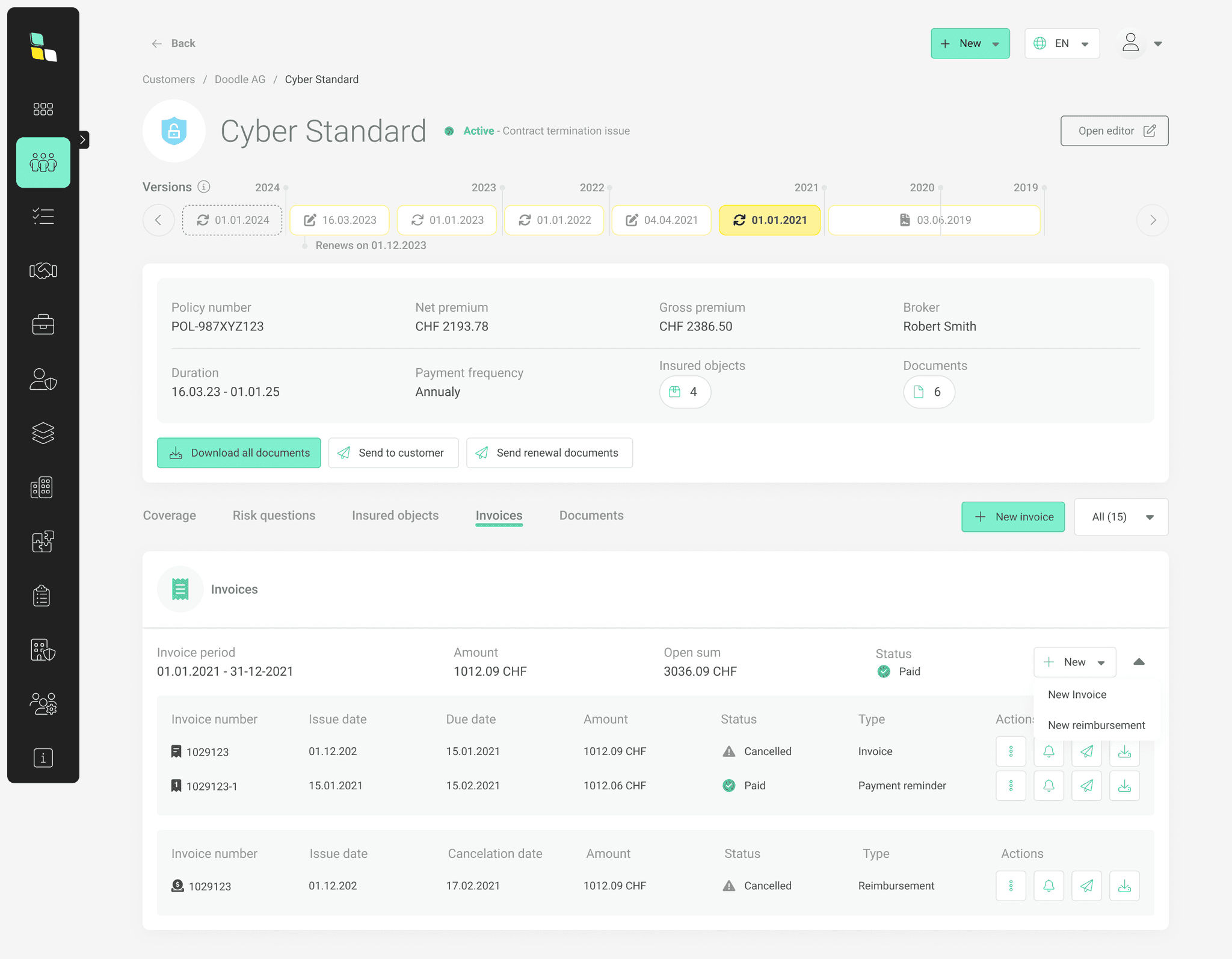1232x959 pixels.
Task: Select New reimbursement menu option
Action: 1096,725
